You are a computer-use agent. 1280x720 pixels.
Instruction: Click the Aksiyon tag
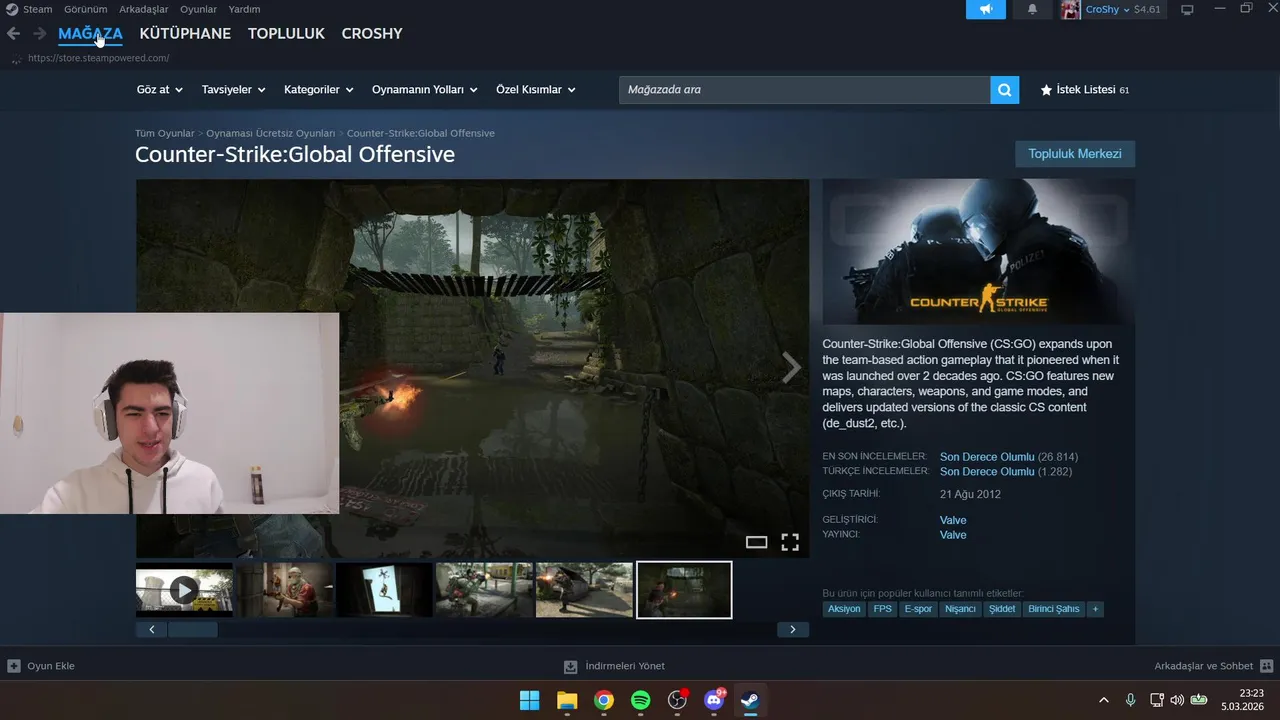(844, 609)
